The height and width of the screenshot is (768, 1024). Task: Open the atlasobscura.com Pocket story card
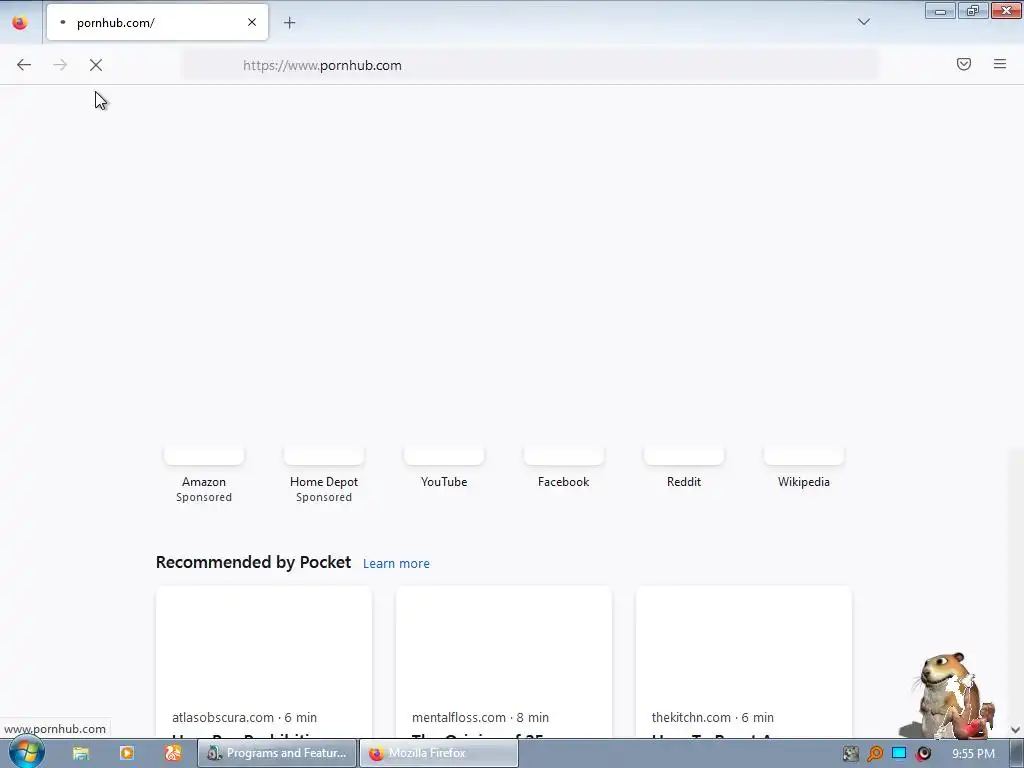(264, 662)
